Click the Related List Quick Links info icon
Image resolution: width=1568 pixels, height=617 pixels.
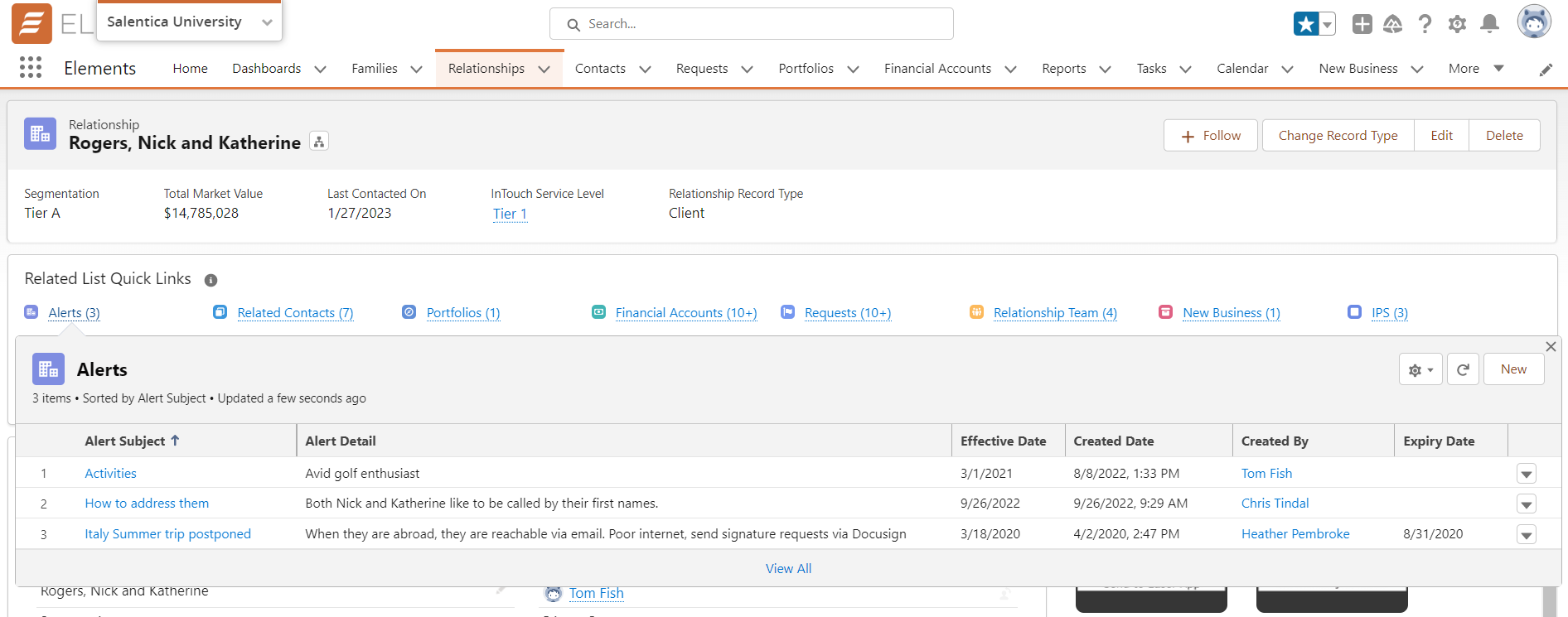pos(211,280)
